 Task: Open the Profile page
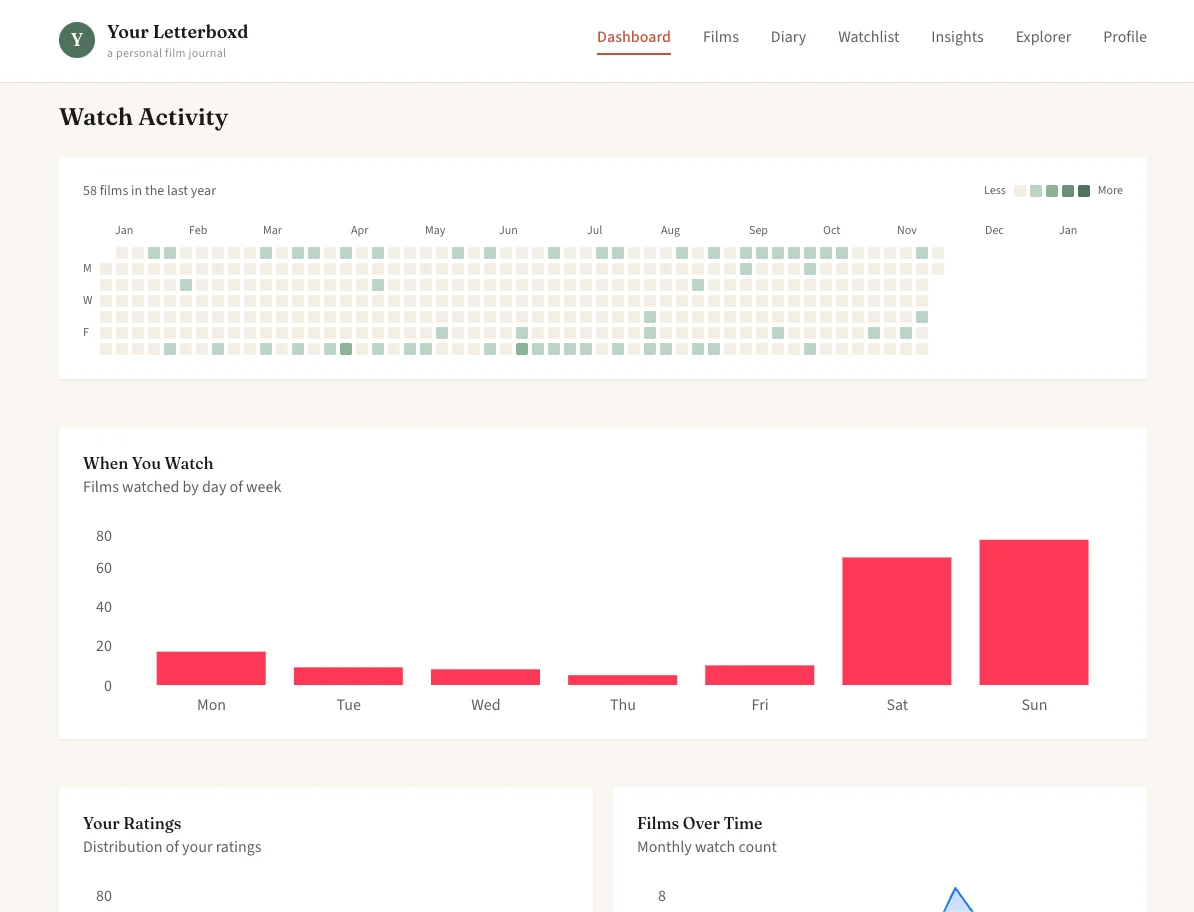[x=1124, y=37]
